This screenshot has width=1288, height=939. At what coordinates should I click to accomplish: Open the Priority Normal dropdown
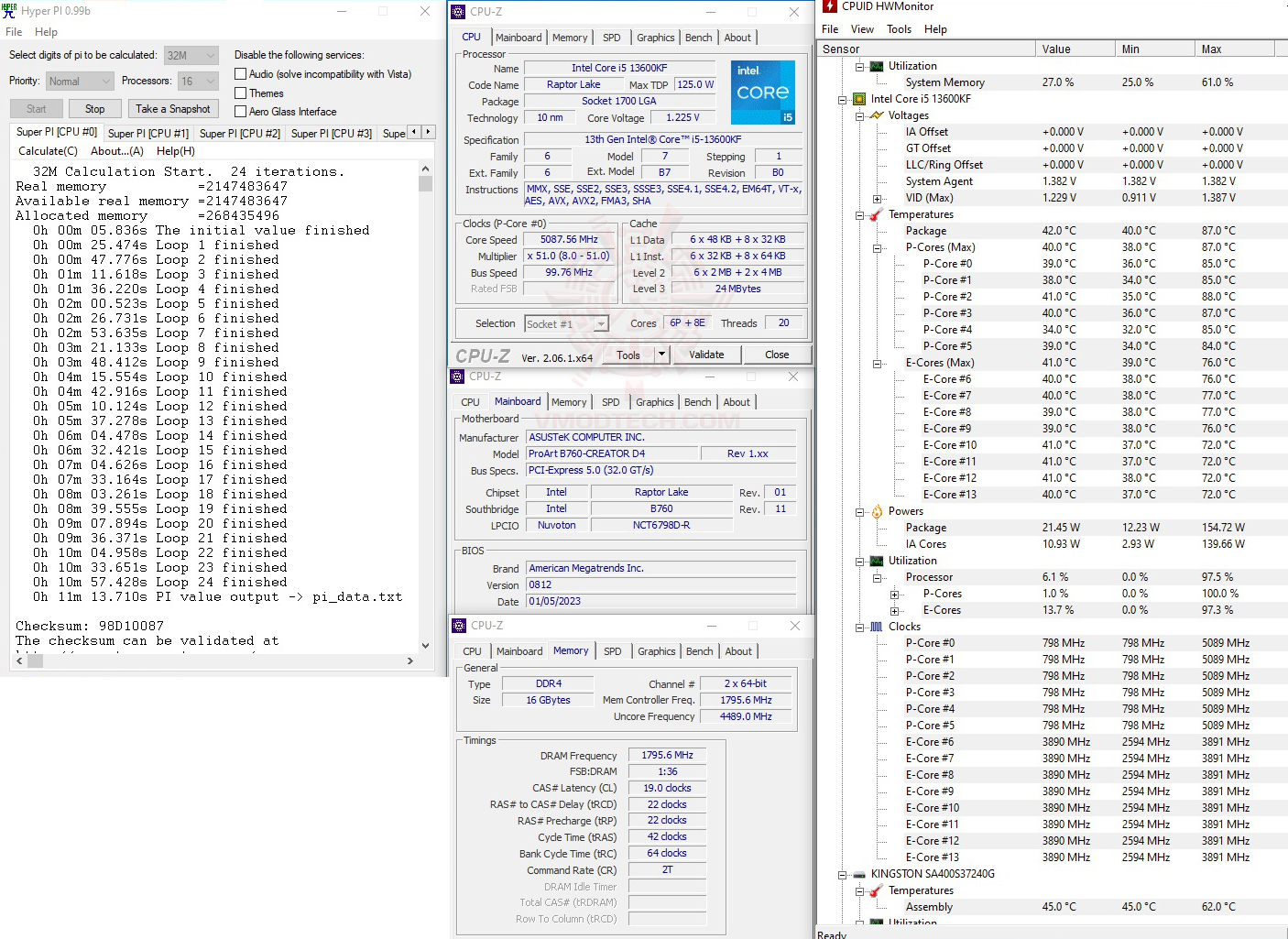[80, 82]
